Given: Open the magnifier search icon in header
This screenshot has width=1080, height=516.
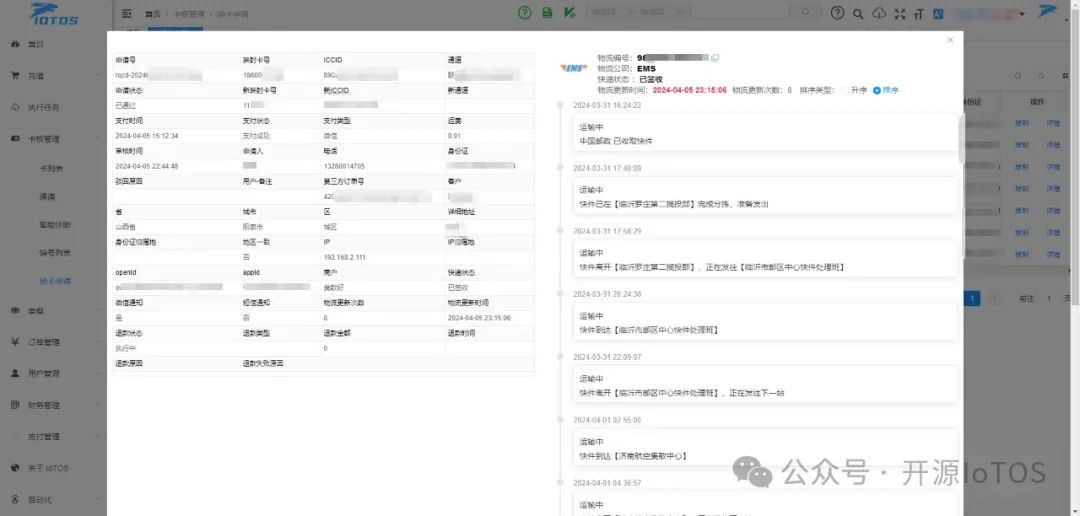Looking at the screenshot, I should [858, 13].
